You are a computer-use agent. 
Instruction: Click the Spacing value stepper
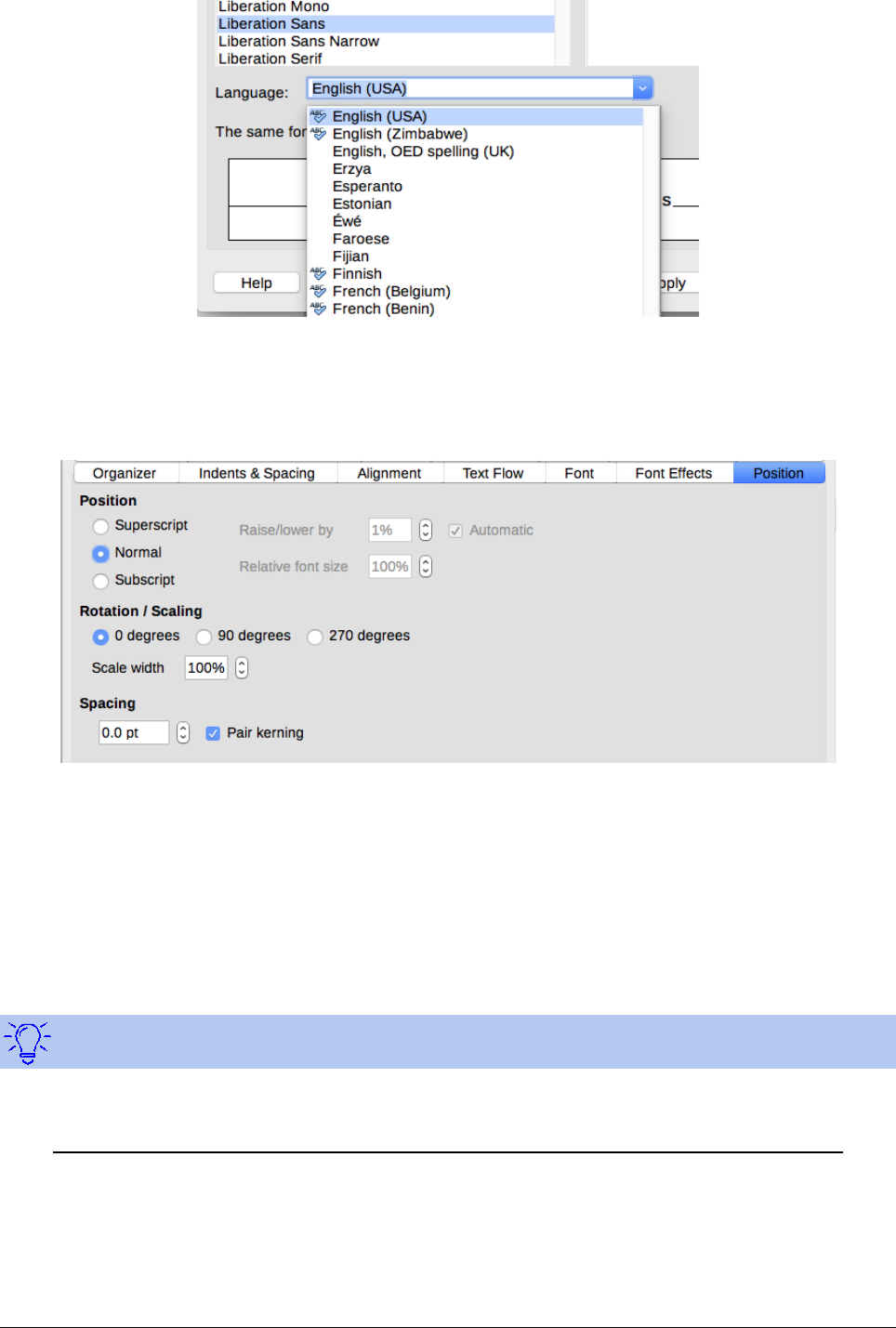(183, 732)
